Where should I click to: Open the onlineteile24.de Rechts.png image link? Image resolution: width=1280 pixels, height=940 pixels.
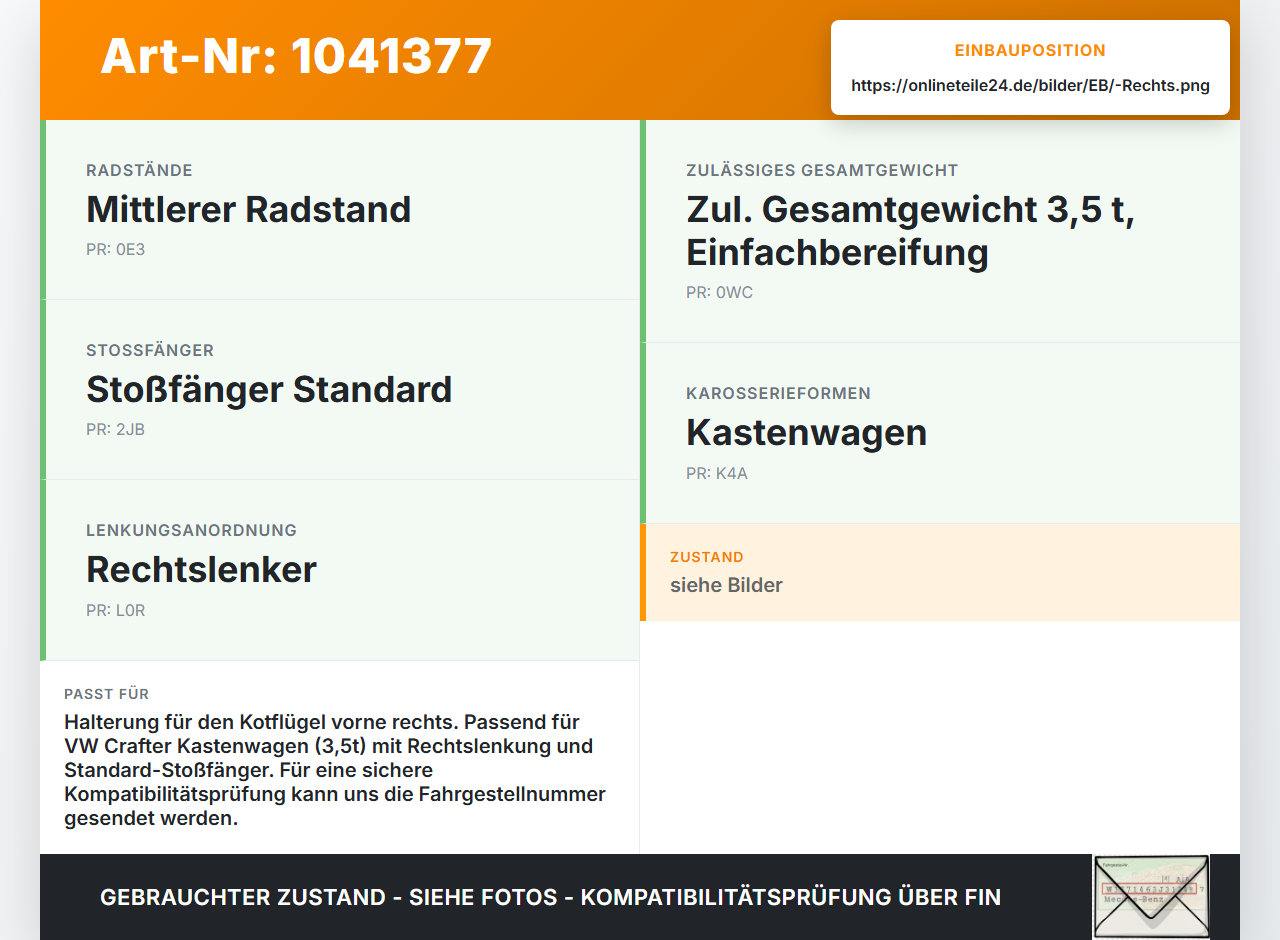click(1030, 85)
